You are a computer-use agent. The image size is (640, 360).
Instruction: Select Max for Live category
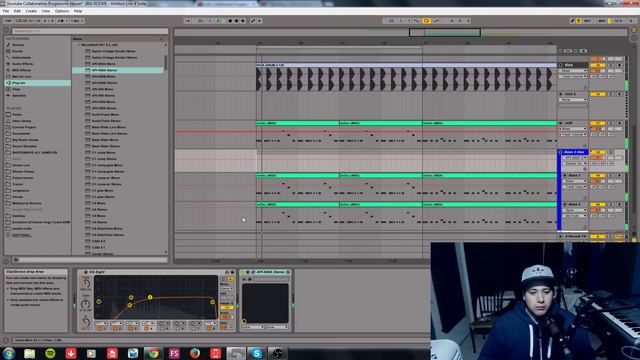pos(22,76)
